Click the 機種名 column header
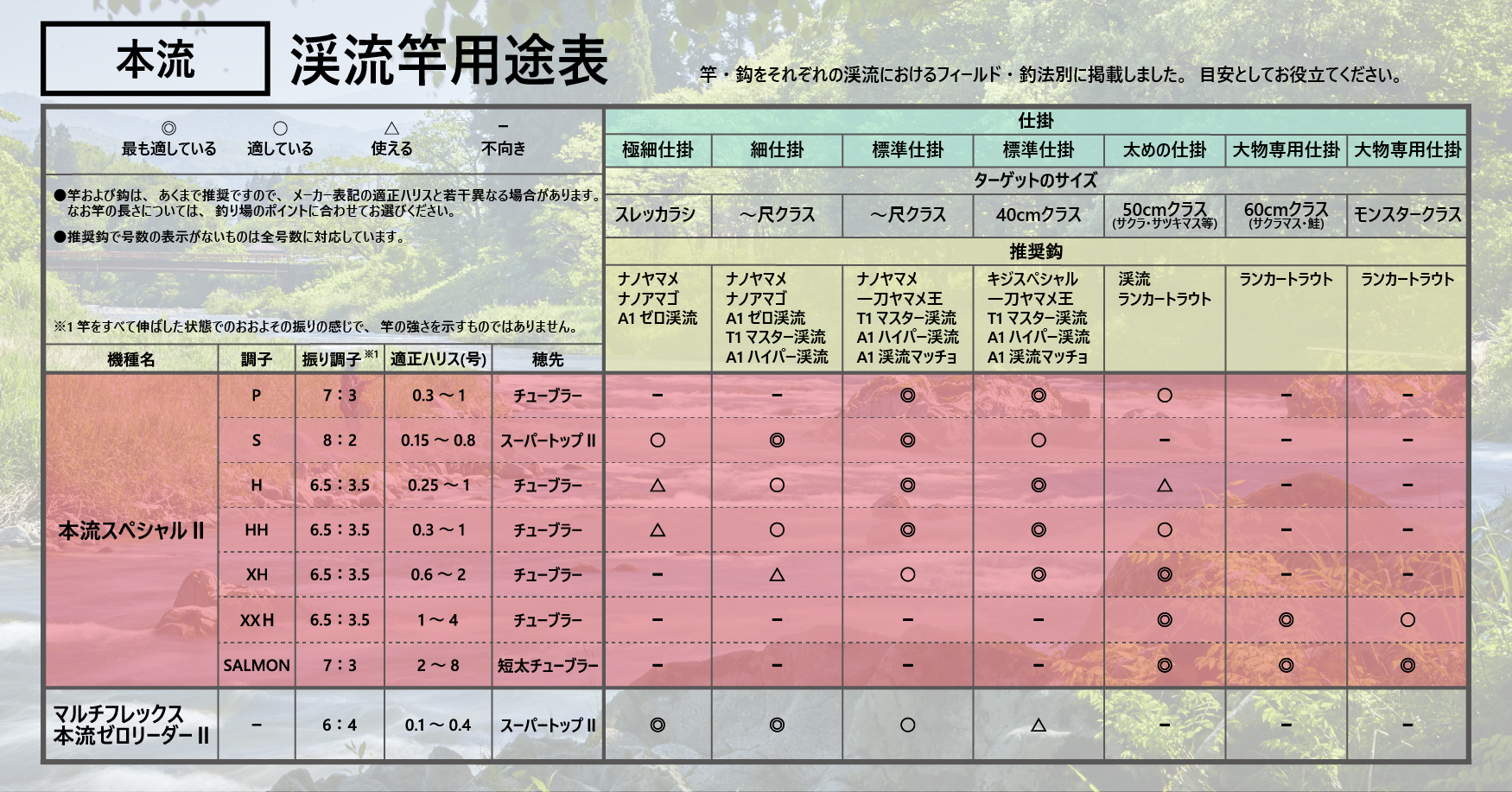The image size is (1512, 792). pyautogui.click(x=131, y=359)
